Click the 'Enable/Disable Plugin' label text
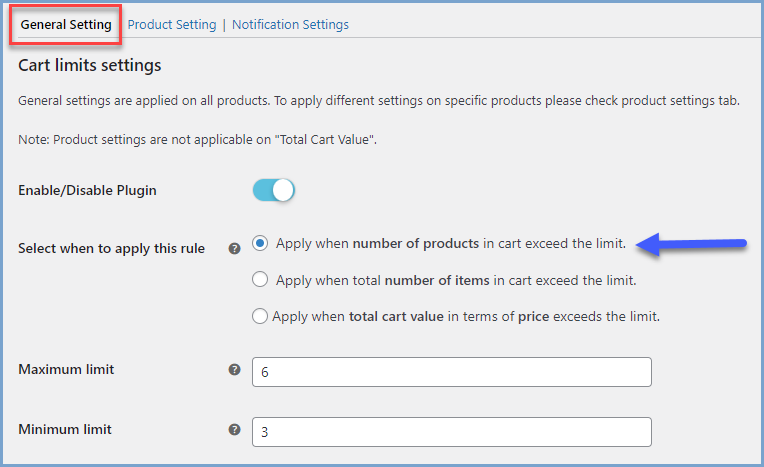 tap(87, 190)
